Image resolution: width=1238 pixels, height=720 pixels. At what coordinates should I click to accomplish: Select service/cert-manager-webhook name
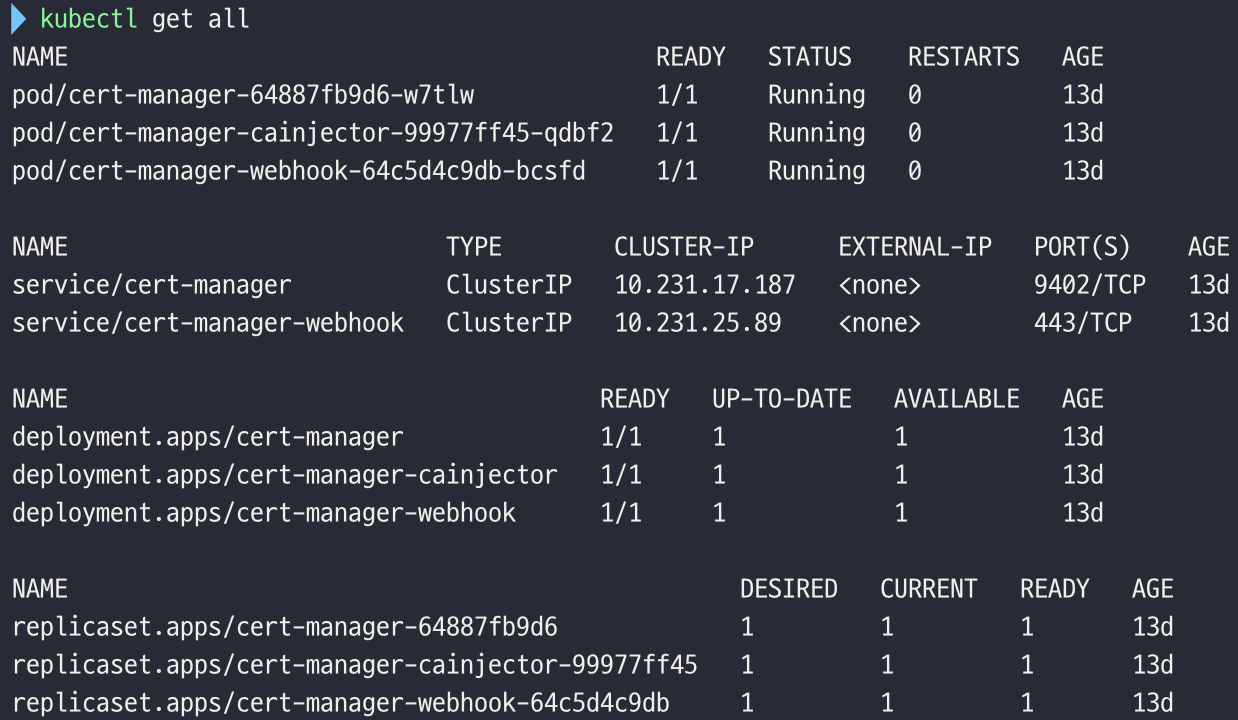(x=208, y=323)
